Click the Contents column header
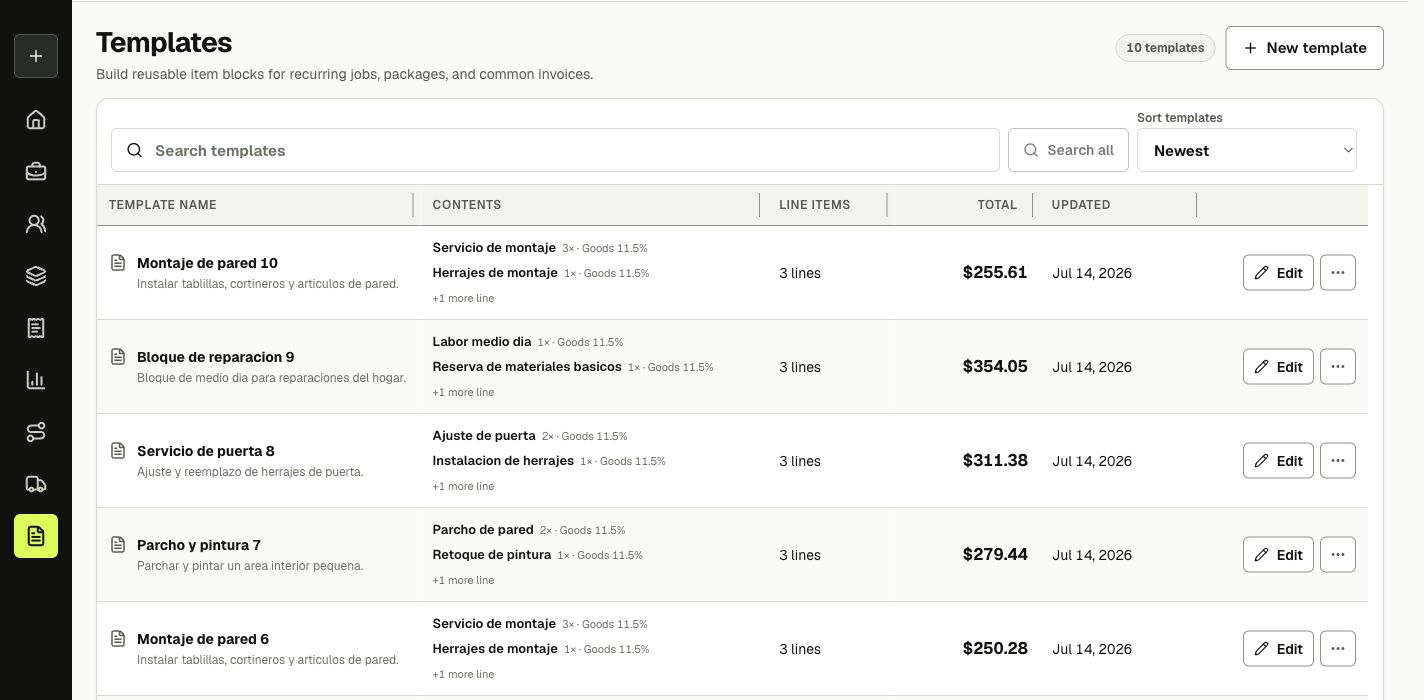The image size is (1424, 700). coord(467,205)
